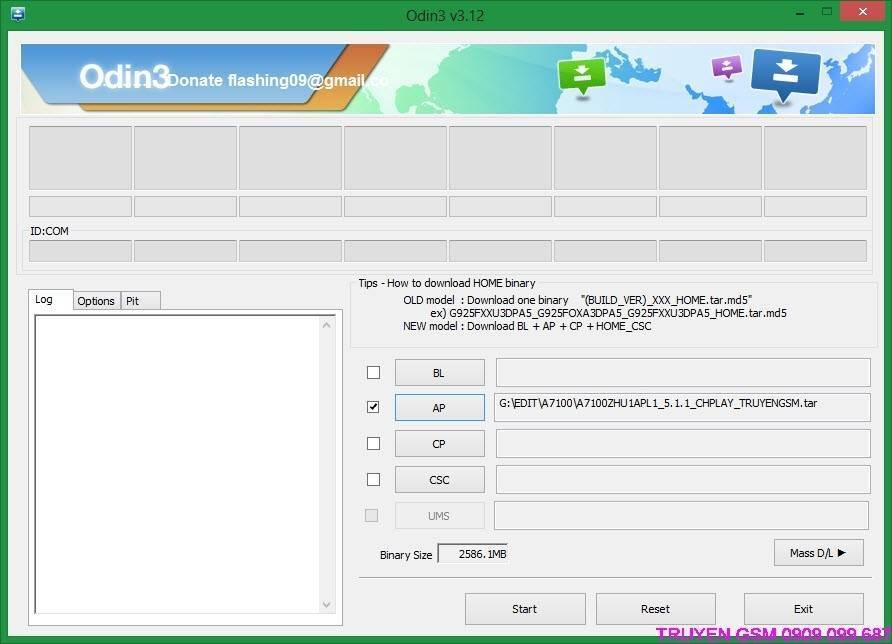
Task: Click the BL file button
Action: pyautogui.click(x=440, y=373)
